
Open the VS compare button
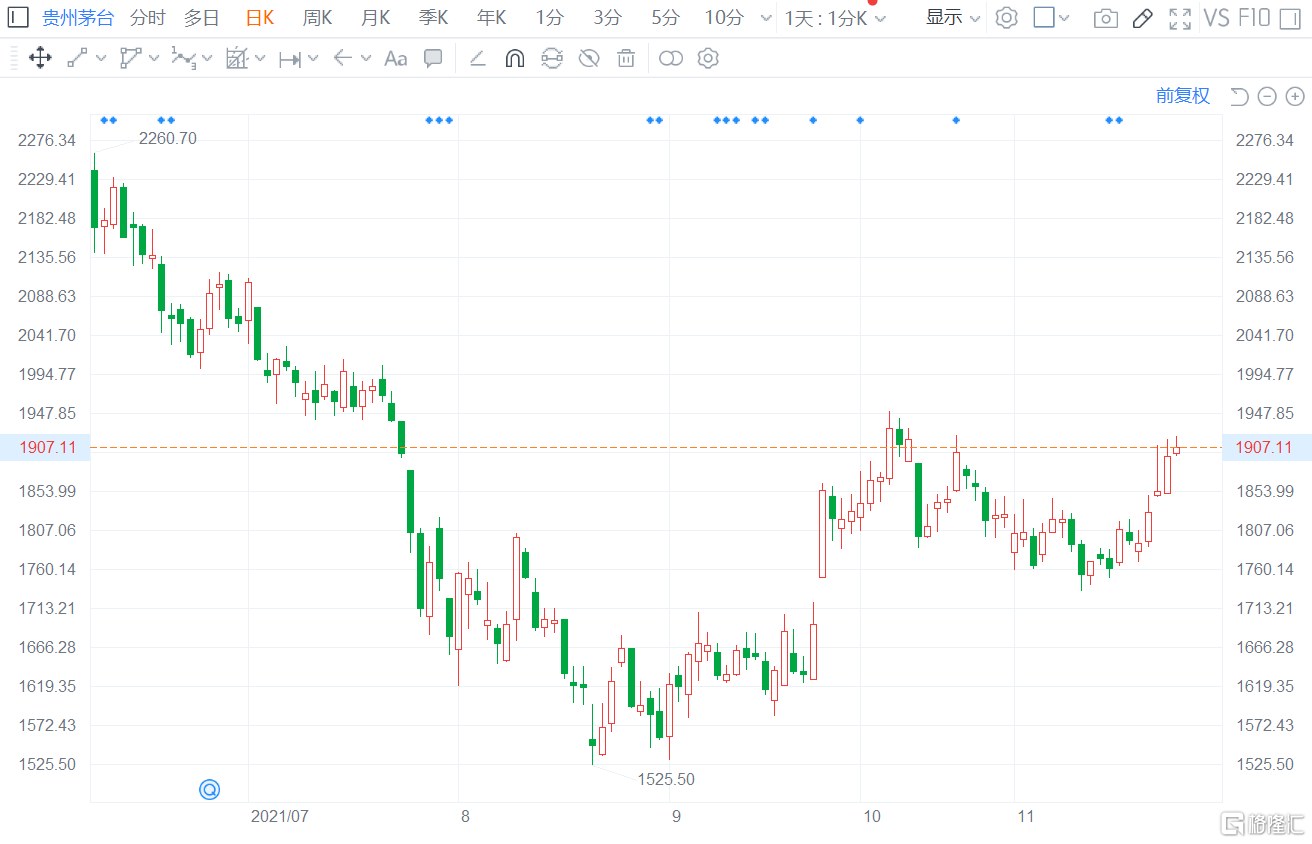(x=1216, y=17)
